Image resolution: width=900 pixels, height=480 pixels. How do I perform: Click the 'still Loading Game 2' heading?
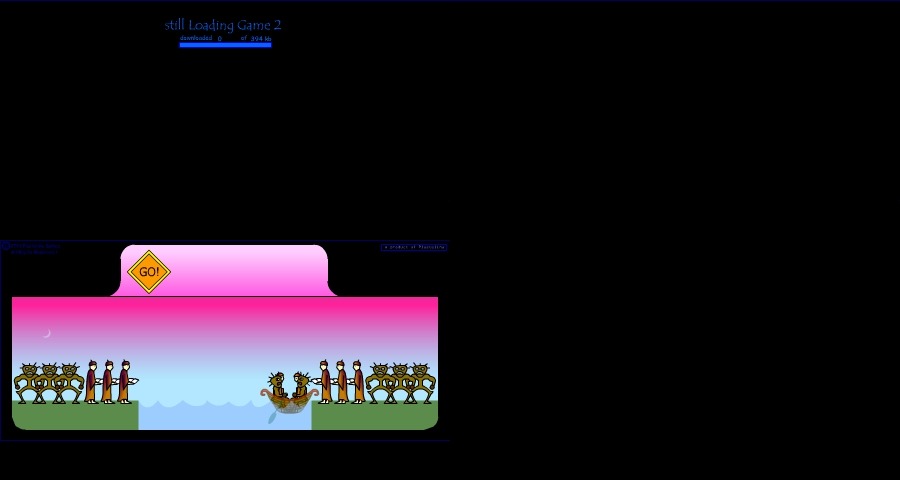223,25
